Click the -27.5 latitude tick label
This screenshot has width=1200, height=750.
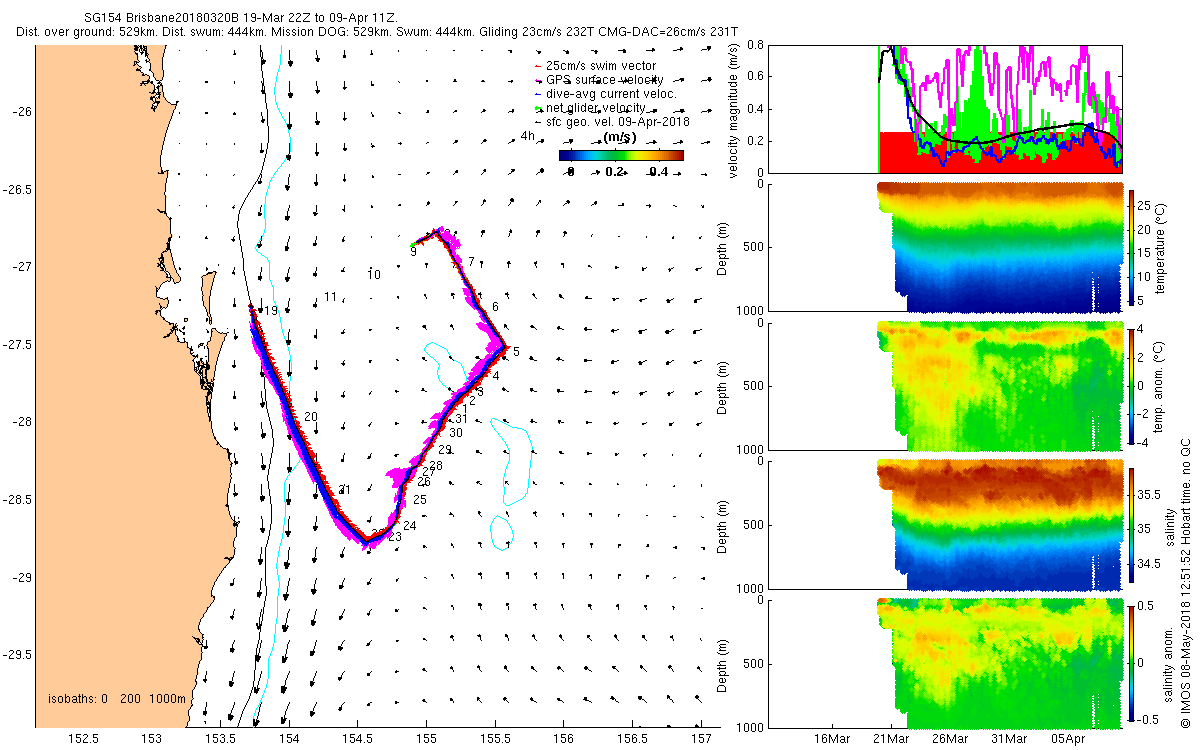pos(17,345)
